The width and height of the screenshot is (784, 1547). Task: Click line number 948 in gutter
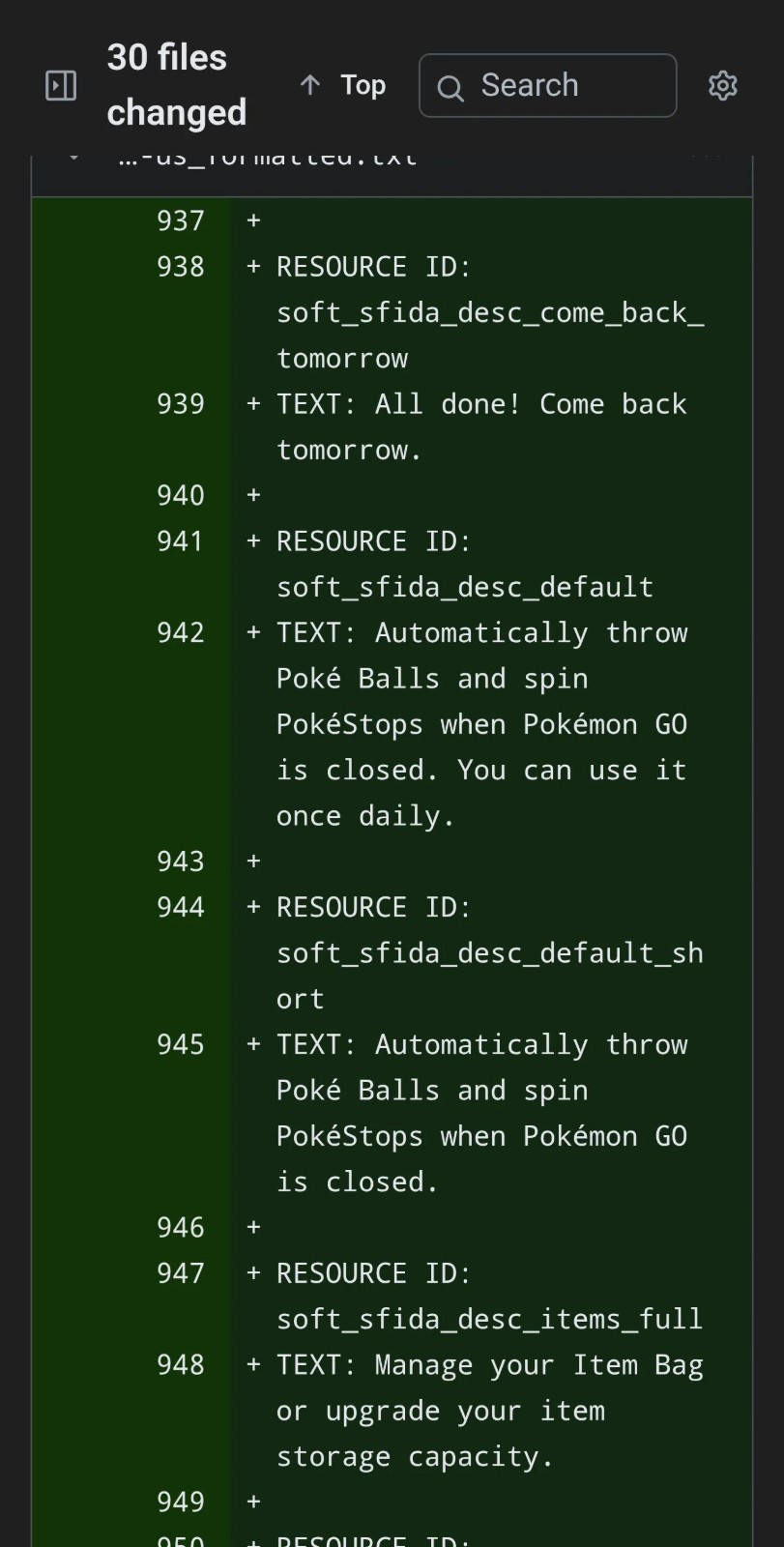coord(181,1364)
